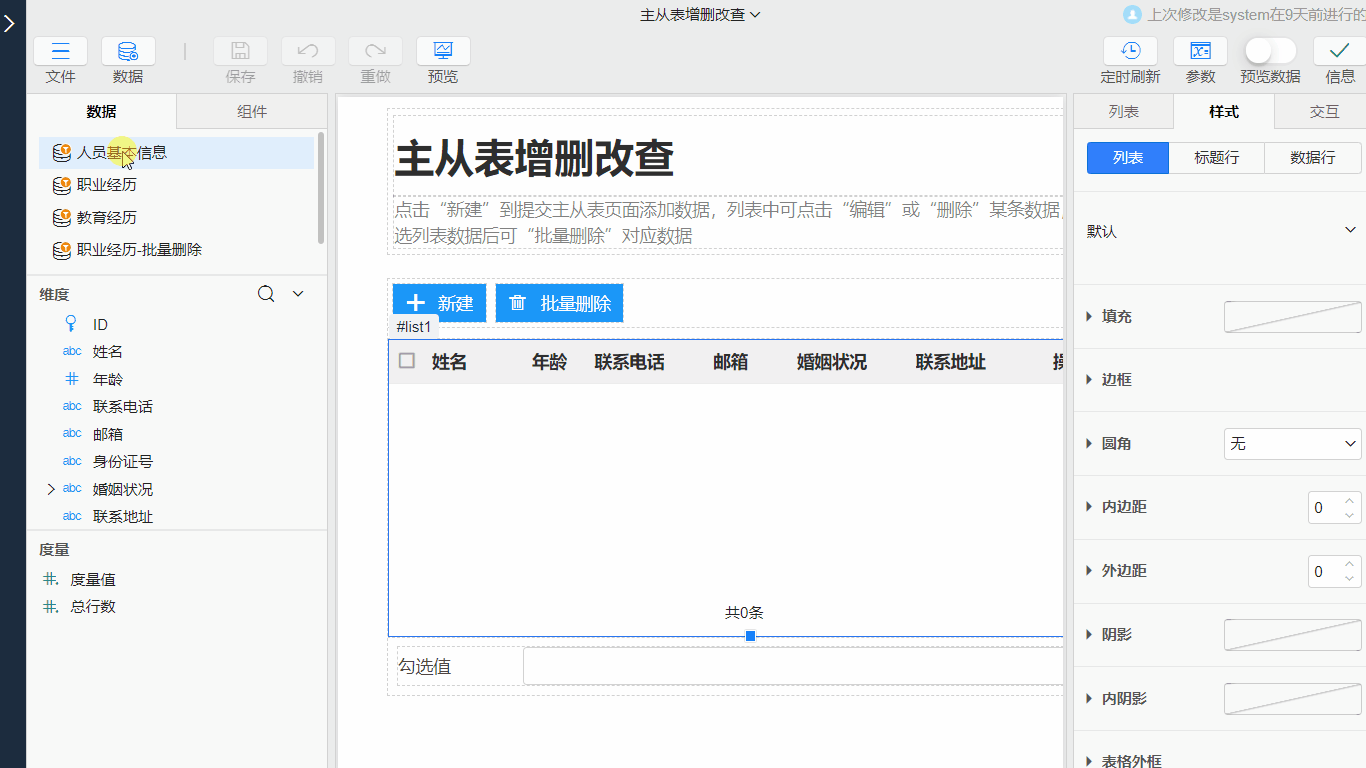Select the 职业经历-批量删除 dataset
The height and width of the screenshot is (768, 1366).
pos(176,249)
